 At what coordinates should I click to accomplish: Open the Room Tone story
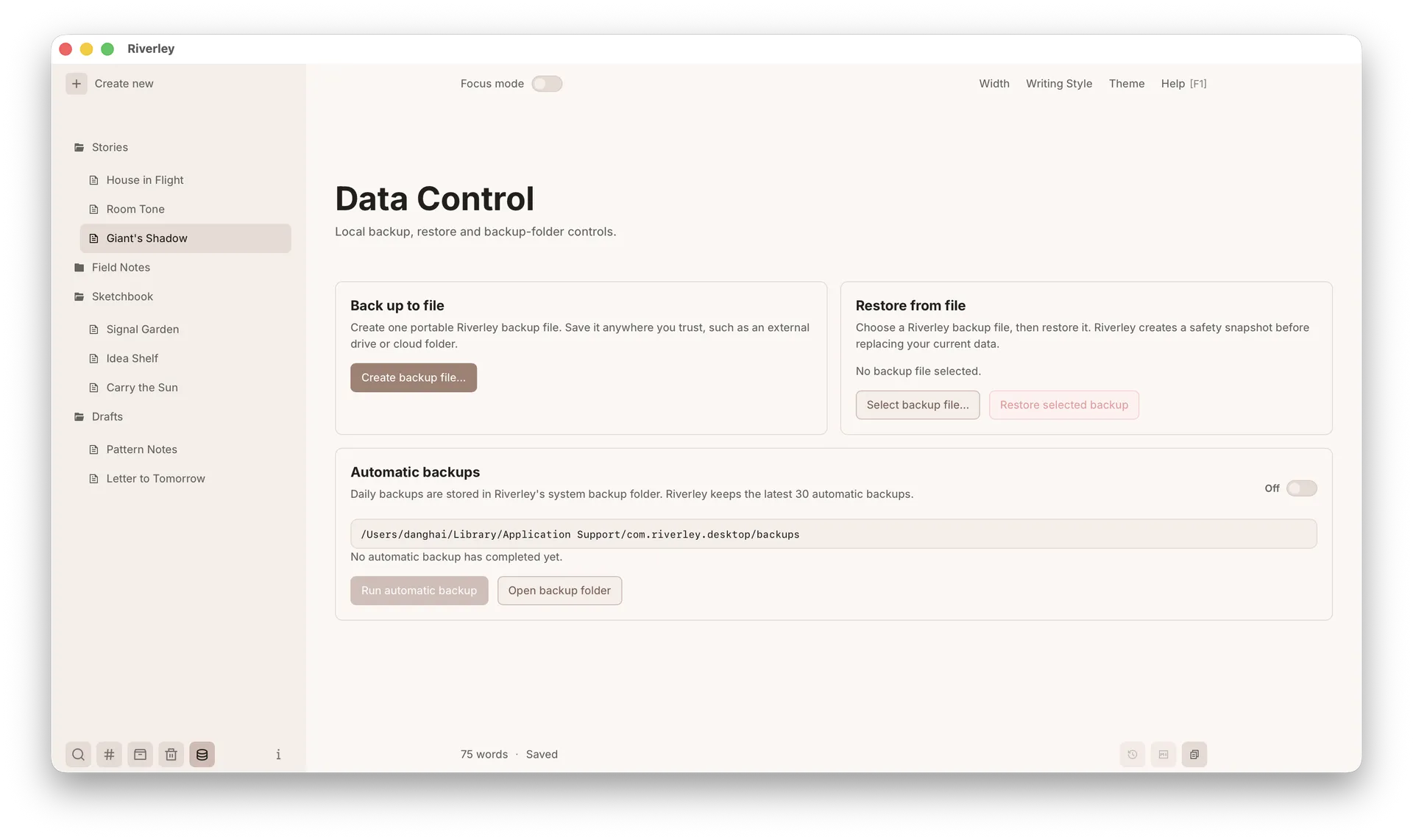pyautogui.click(x=135, y=210)
